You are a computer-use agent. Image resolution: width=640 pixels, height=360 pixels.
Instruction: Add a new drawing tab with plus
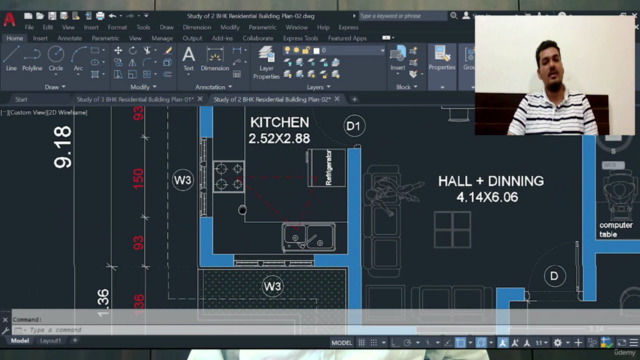click(x=354, y=99)
